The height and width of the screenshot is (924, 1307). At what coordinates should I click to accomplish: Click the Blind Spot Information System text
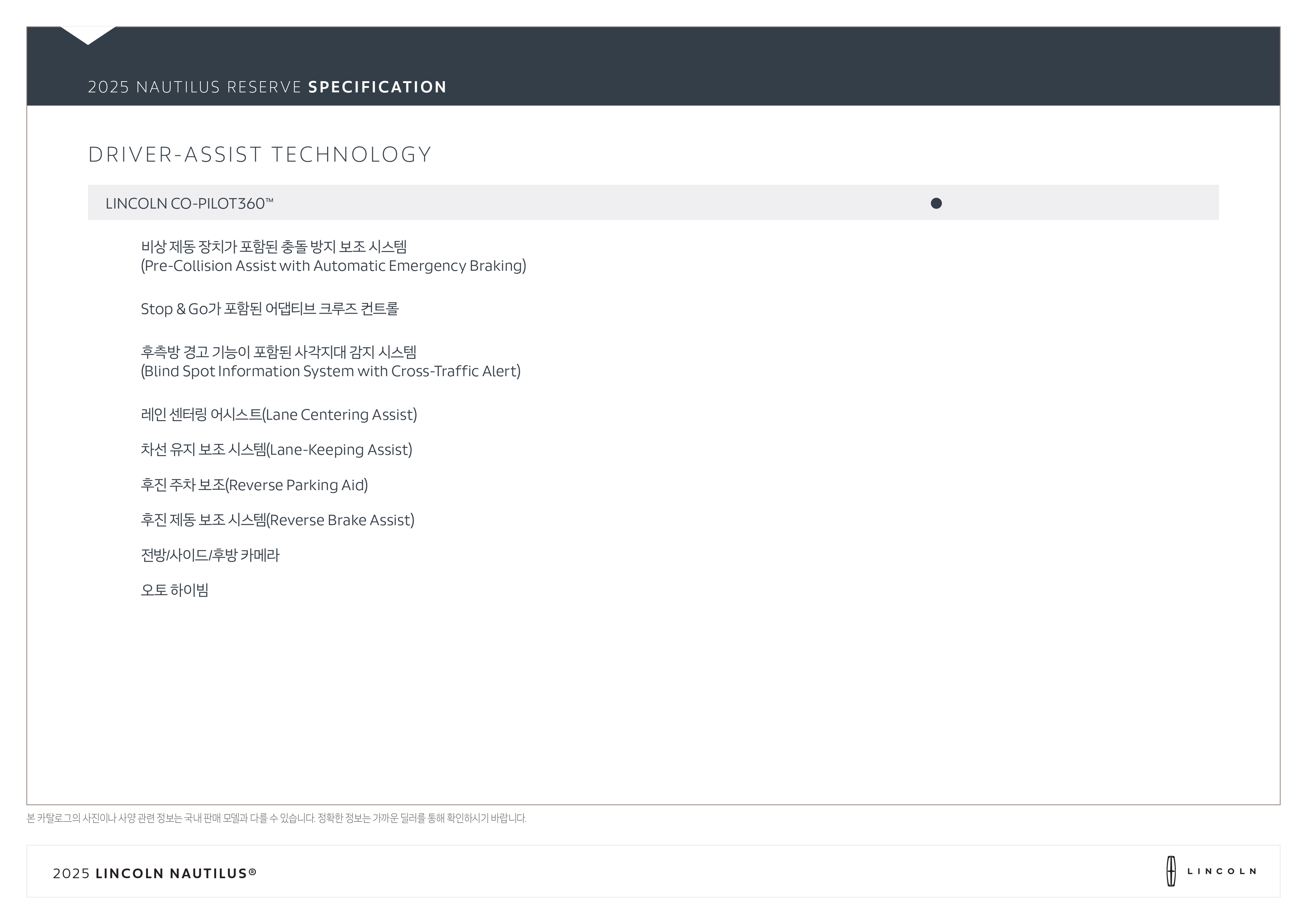click(x=330, y=371)
